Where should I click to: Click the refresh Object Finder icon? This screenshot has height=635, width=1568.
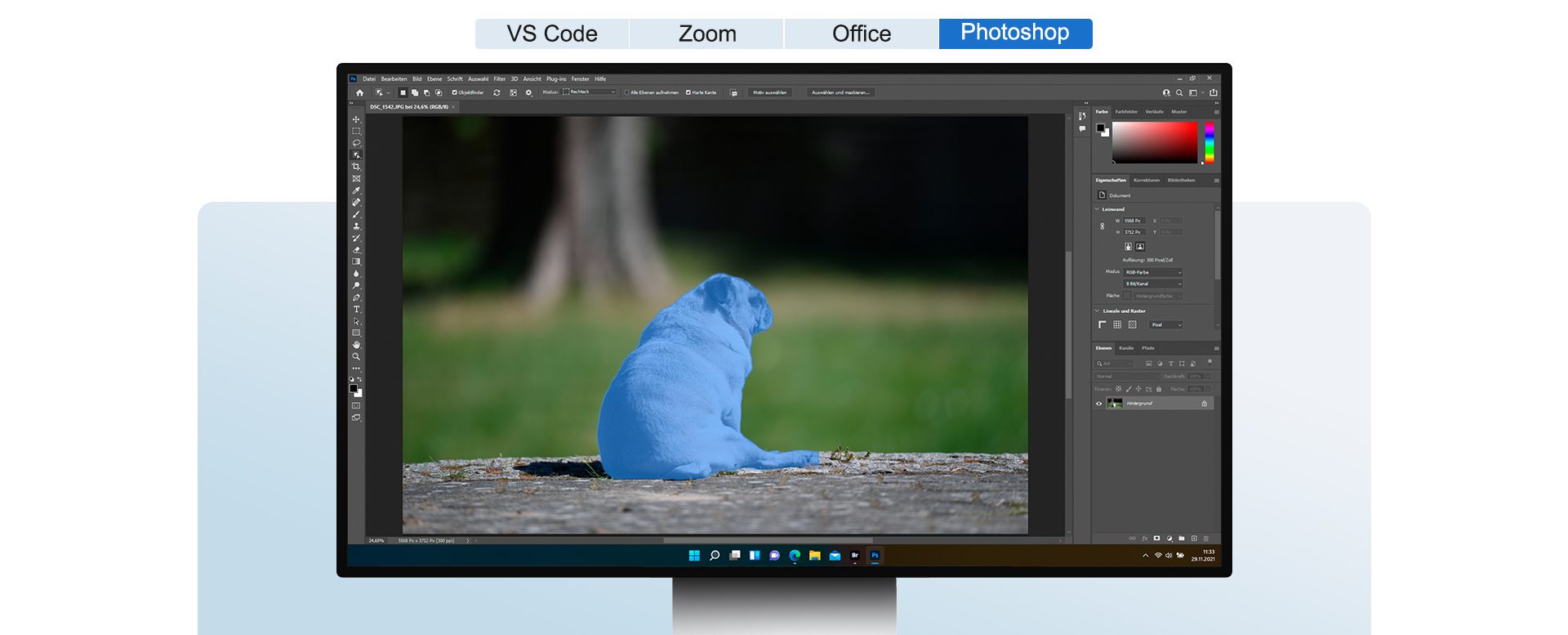(x=497, y=92)
